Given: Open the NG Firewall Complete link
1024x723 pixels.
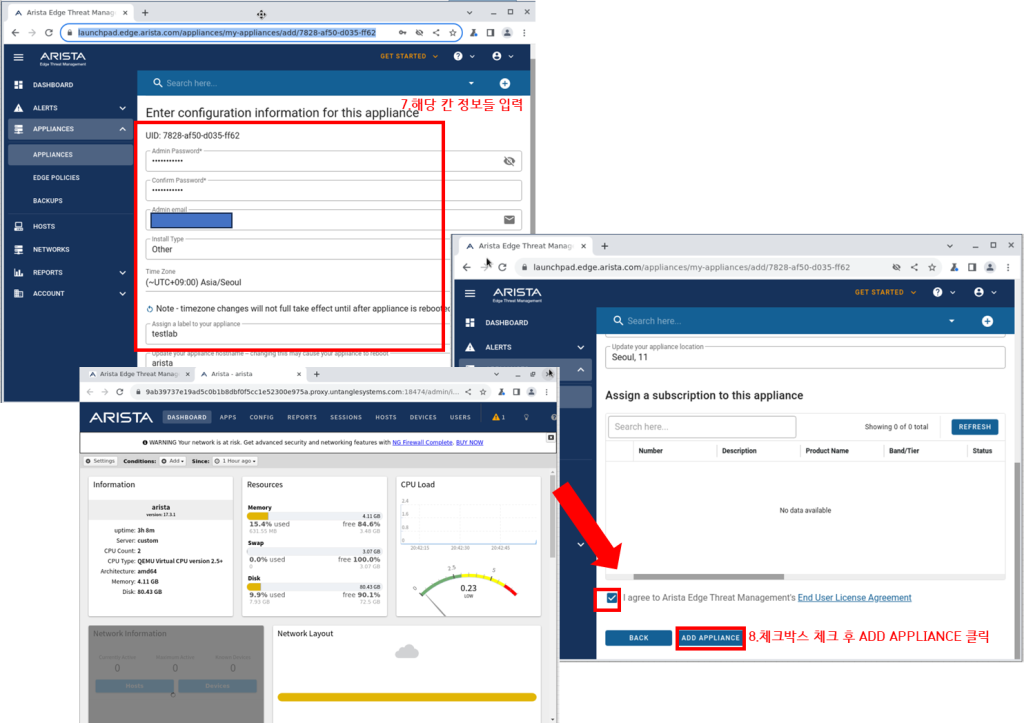Looking at the screenshot, I should [x=423, y=443].
